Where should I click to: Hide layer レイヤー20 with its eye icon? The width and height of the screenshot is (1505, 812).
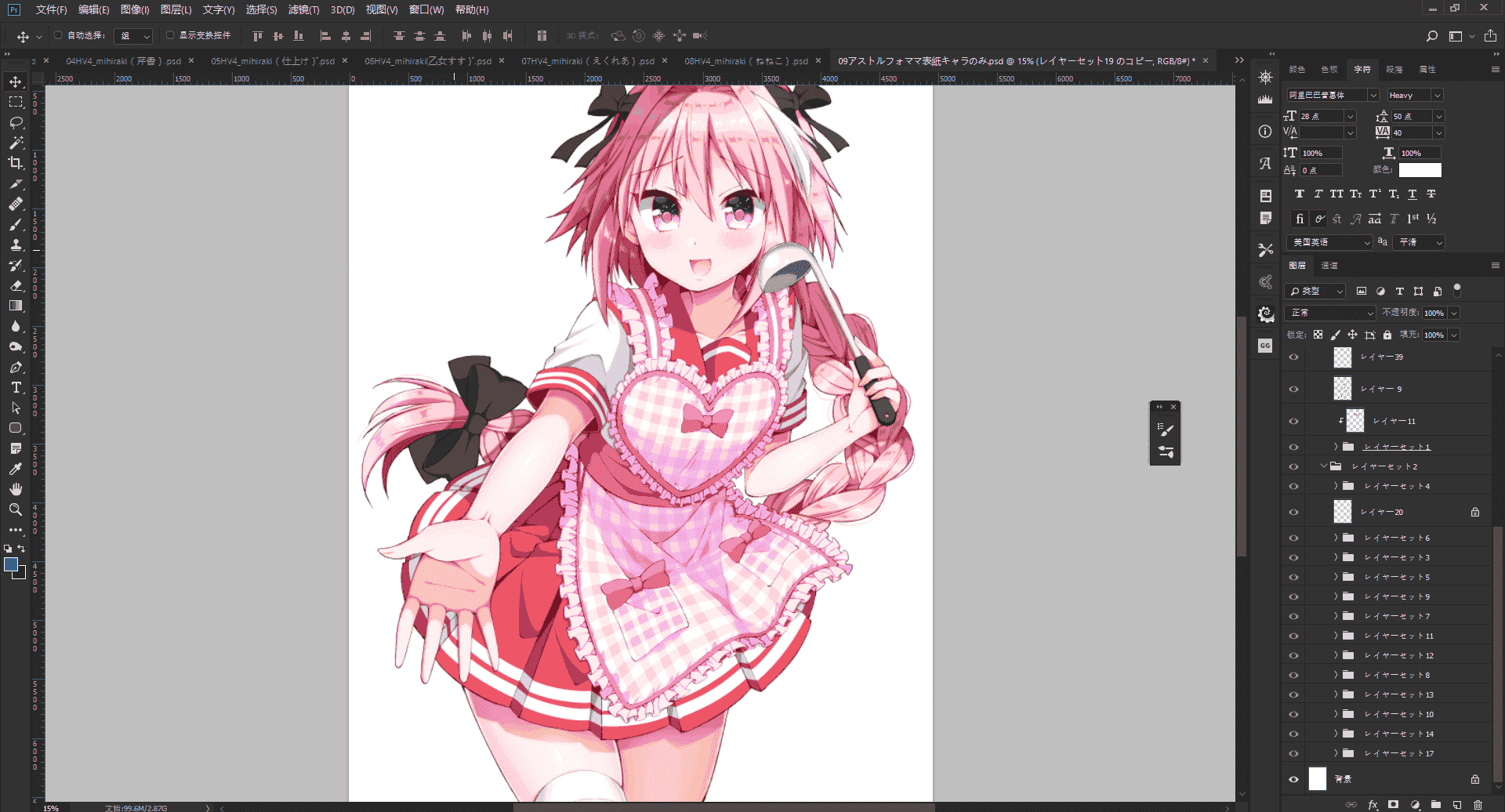click(x=1293, y=512)
